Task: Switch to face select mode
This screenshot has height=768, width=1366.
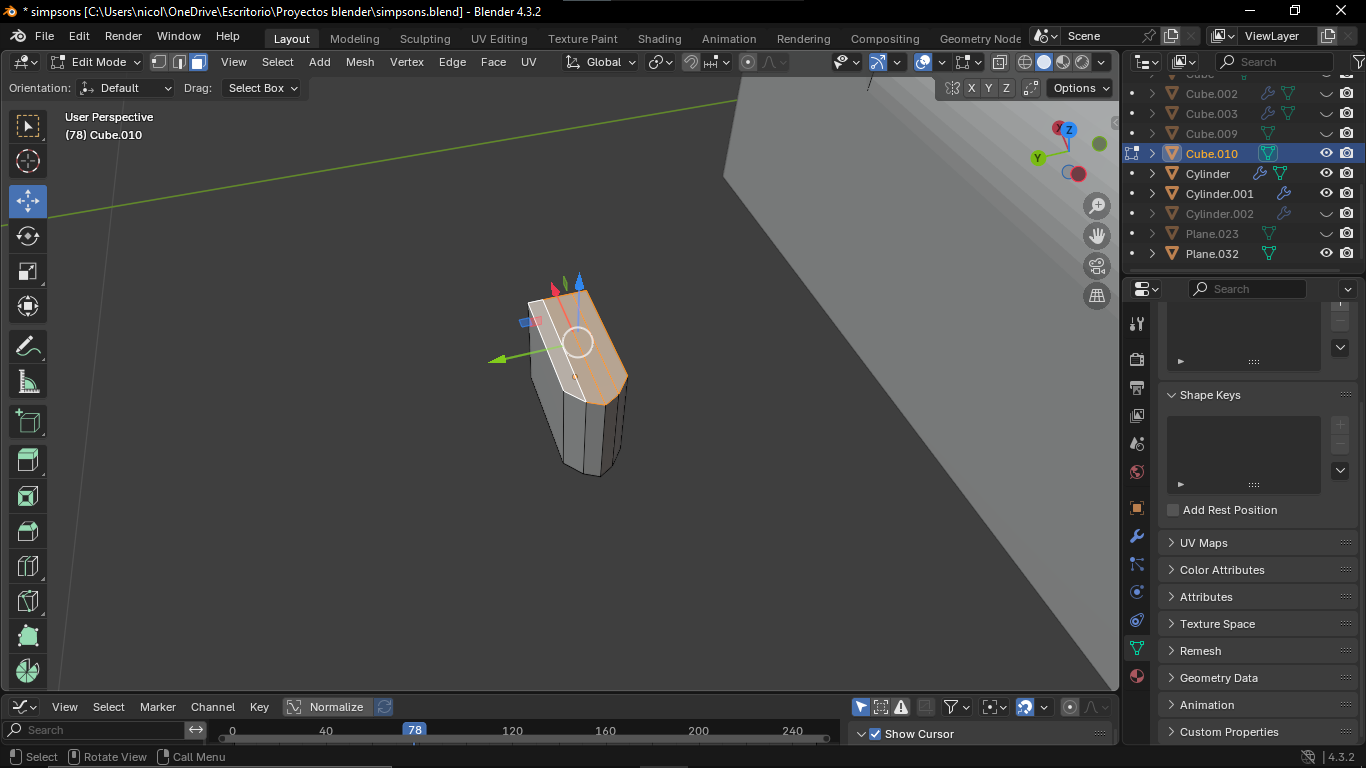Action: pyautogui.click(x=198, y=62)
